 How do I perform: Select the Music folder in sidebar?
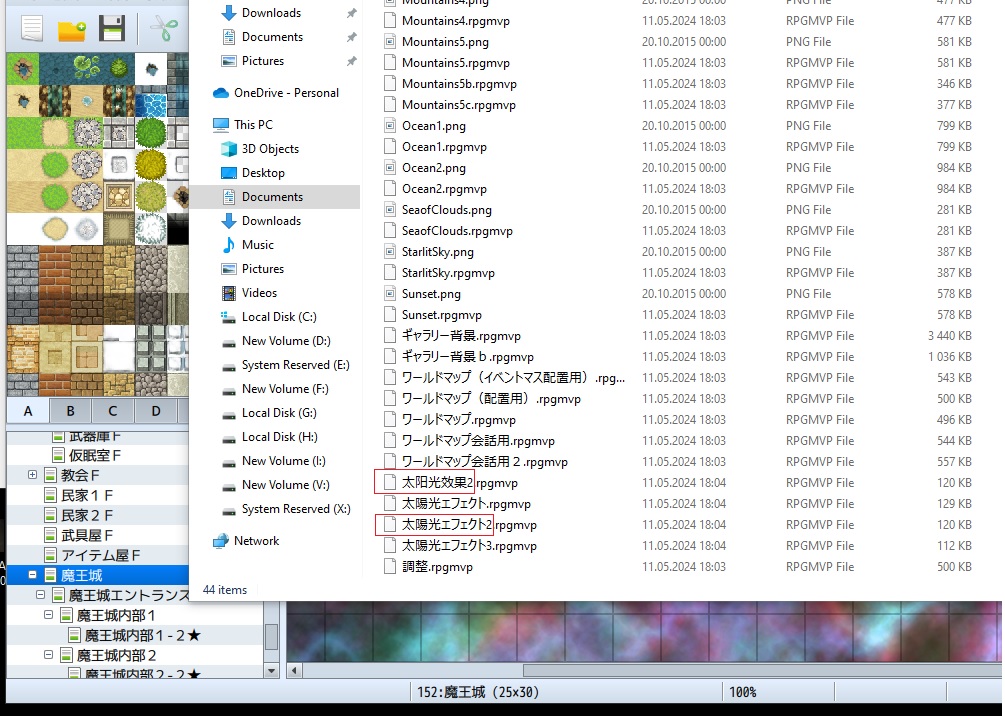pyautogui.click(x=257, y=245)
